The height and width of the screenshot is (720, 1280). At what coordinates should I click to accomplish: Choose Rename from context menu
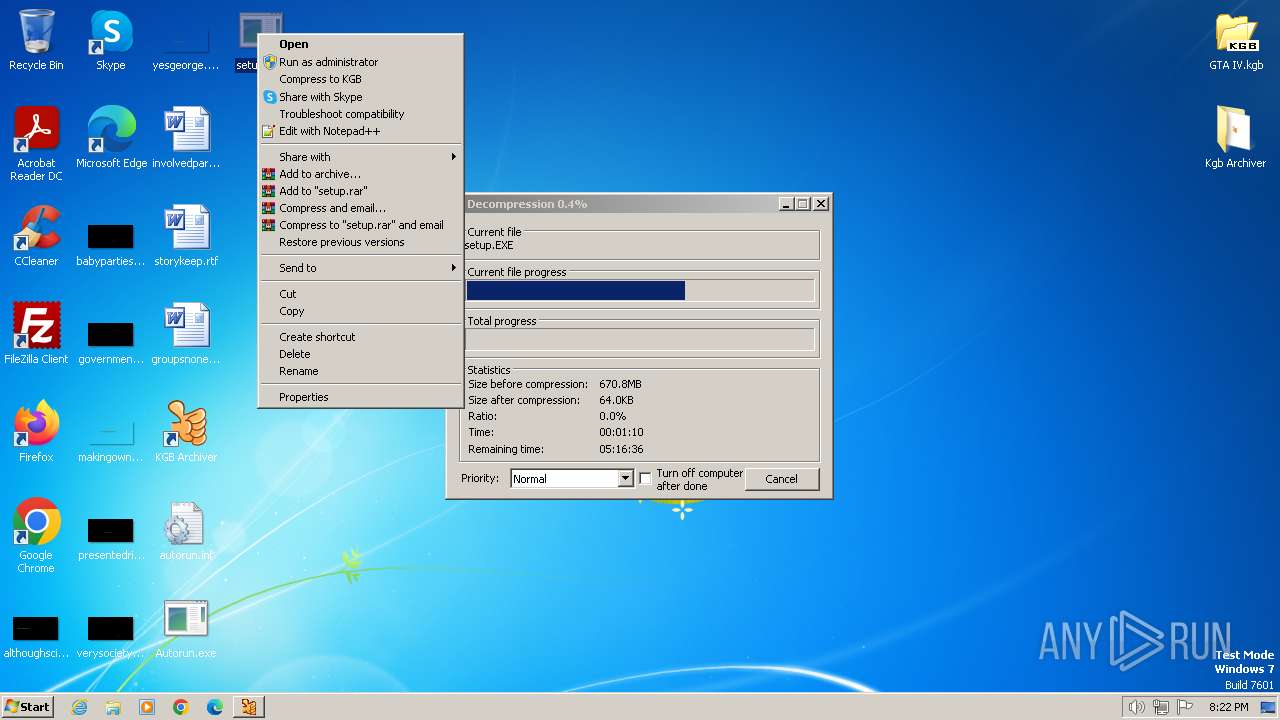click(x=361, y=371)
